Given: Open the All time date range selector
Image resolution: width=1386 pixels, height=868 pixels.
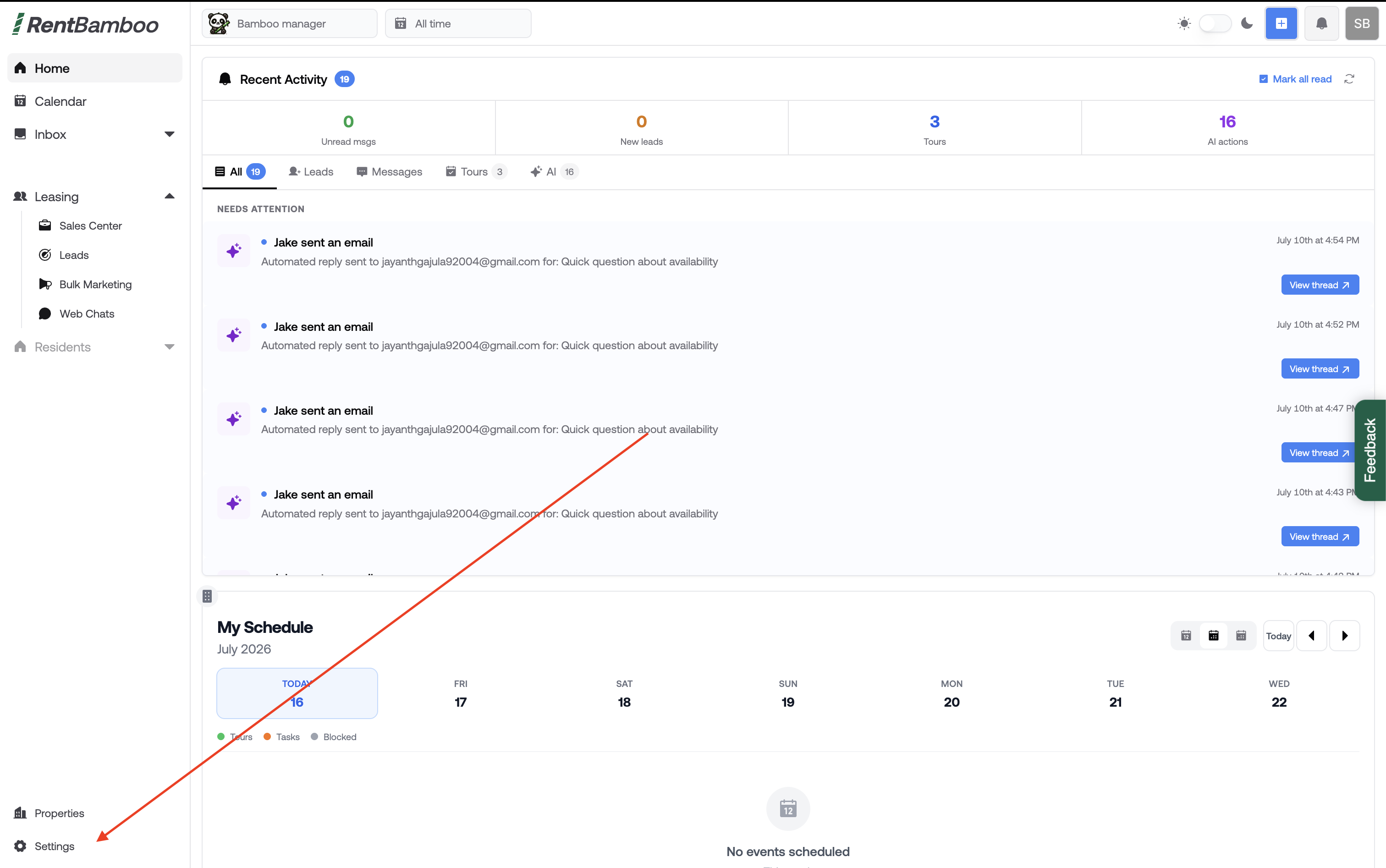Looking at the screenshot, I should [x=458, y=23].
